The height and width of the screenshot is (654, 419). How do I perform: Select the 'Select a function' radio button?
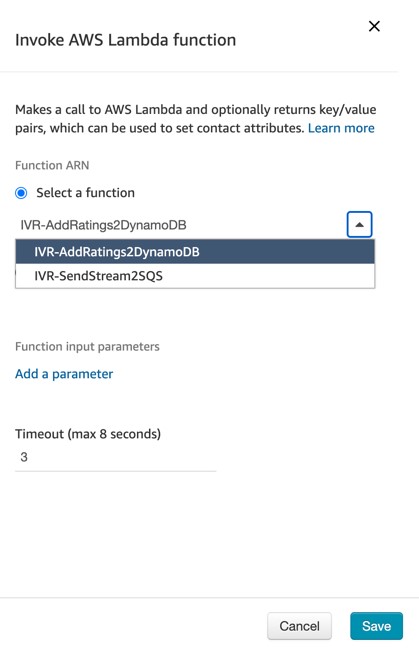point(21,193)
